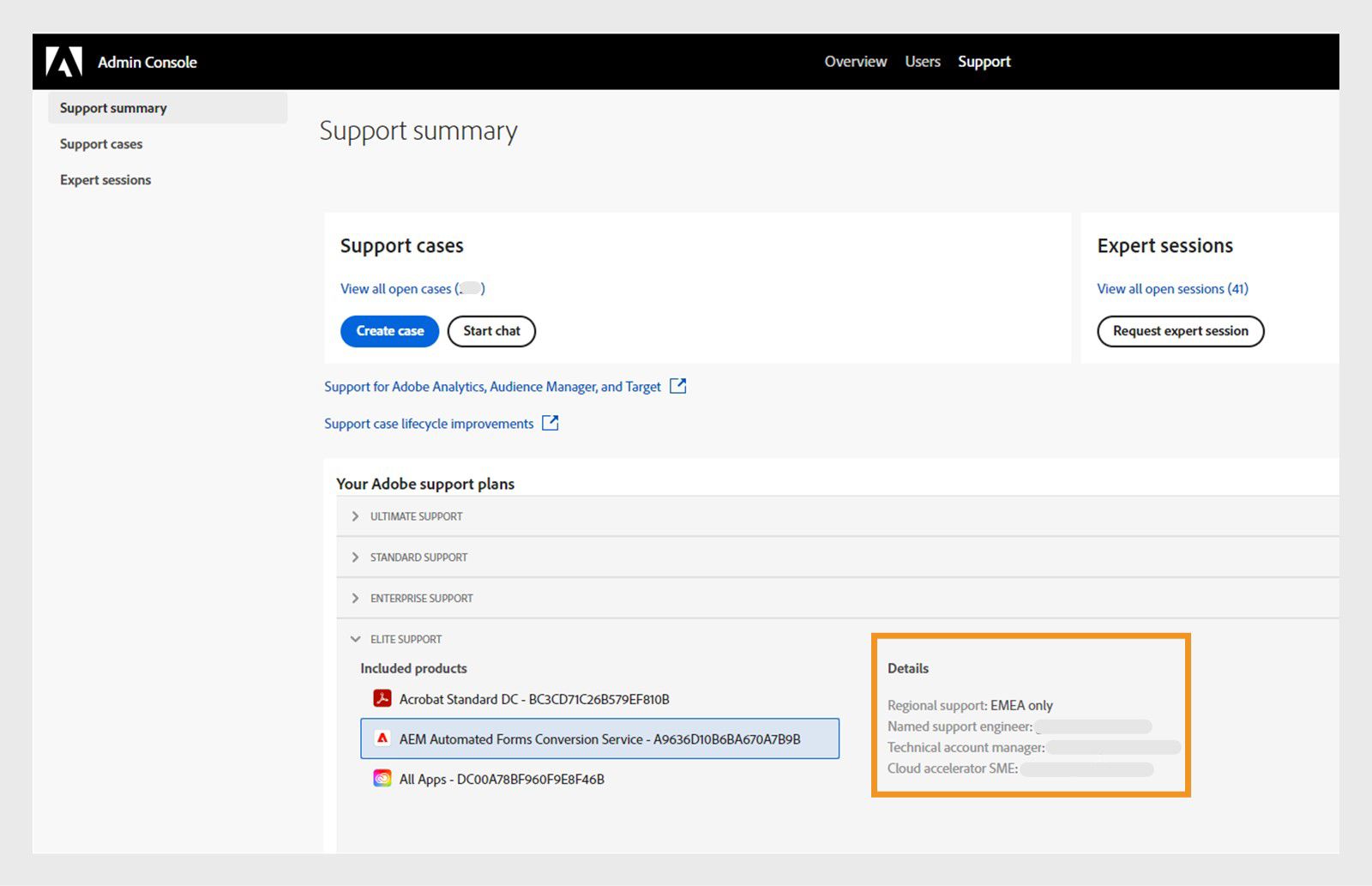Viewport: 1372px width, 886px height.
Task: Click the All Apps Creative Cloud icon
Action: (x=382, y=778)
